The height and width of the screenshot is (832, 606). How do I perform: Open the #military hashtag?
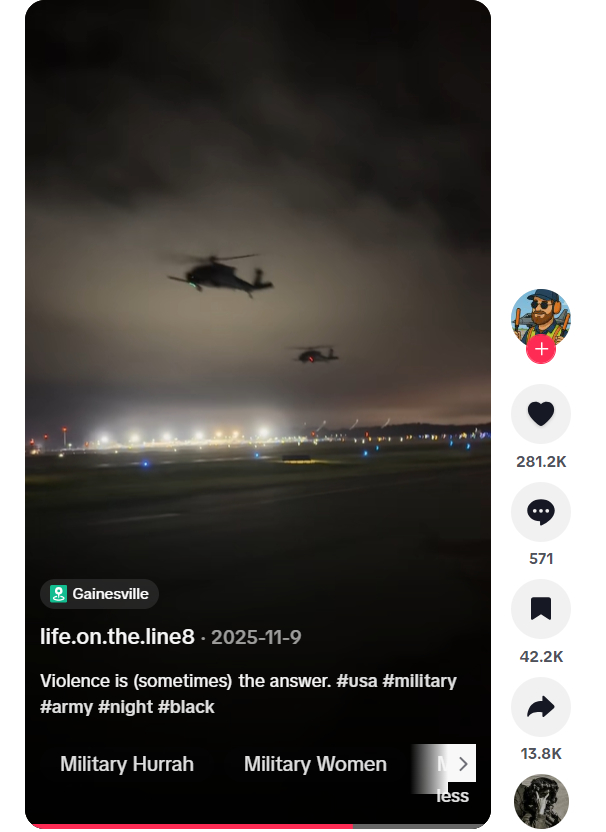click(x=421, y=681)
